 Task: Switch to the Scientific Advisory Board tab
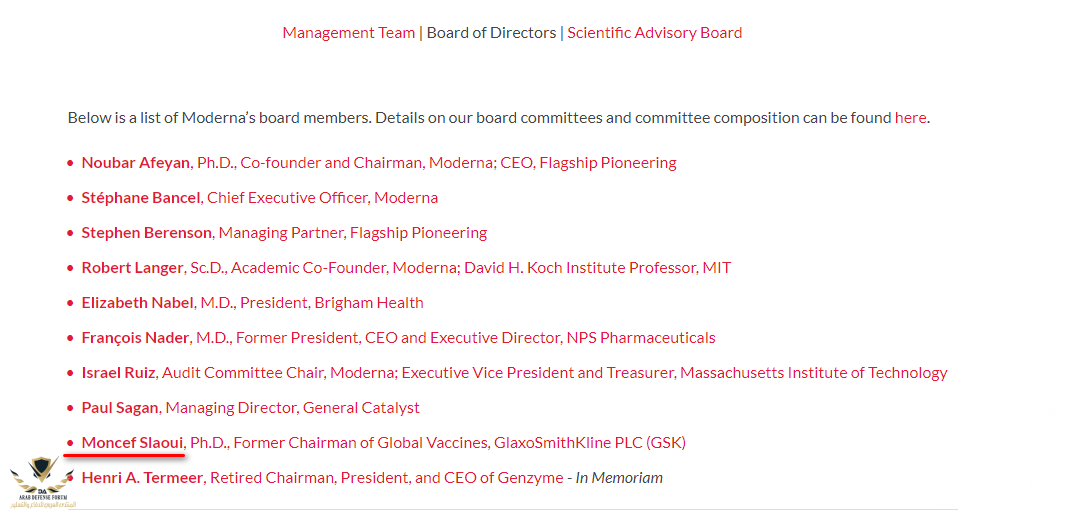coord(654,33)
